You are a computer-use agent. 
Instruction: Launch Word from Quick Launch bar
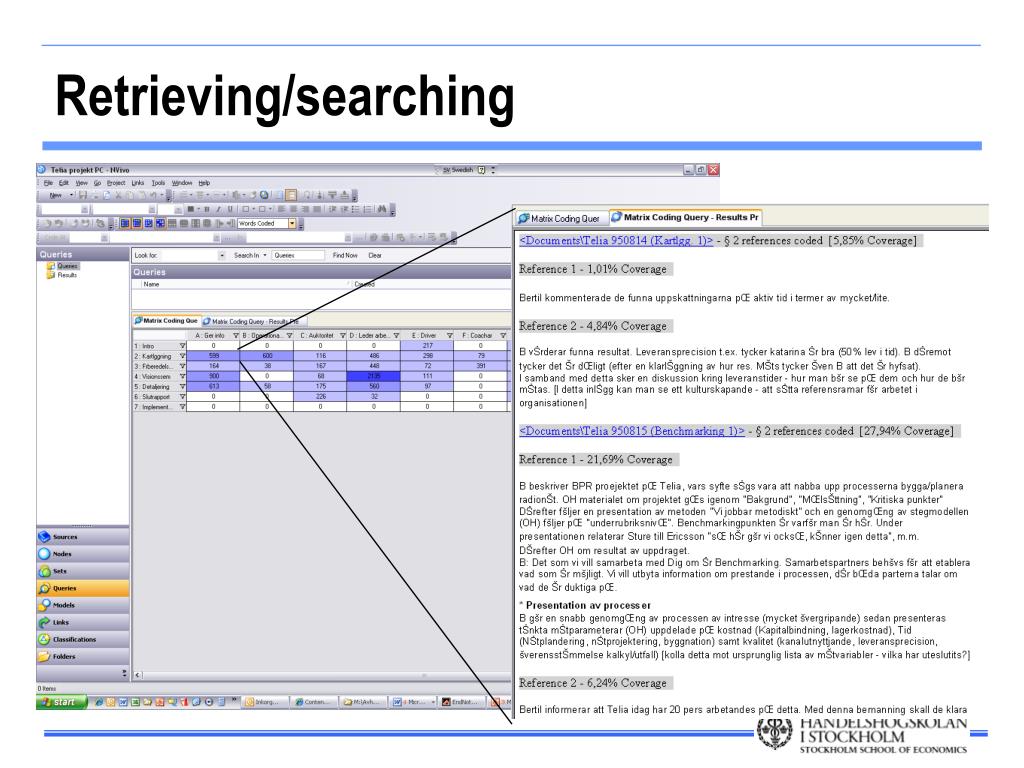(x=123, y=702)
